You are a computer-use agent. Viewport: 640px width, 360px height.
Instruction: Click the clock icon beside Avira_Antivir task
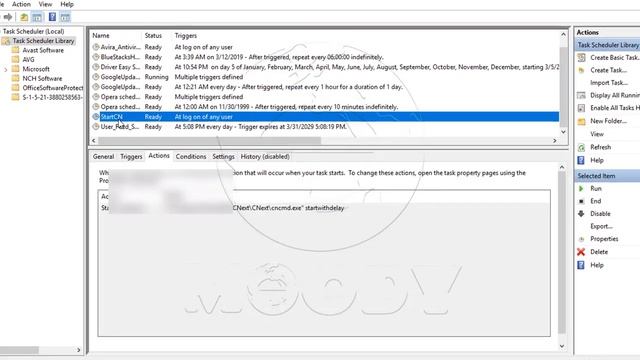(x=96, y=47)
